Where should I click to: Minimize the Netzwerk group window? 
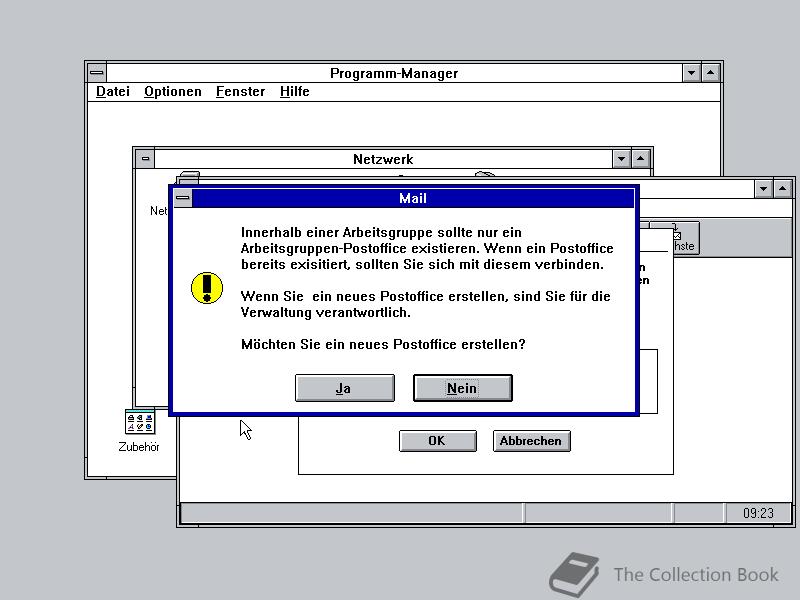click(621, 159)
